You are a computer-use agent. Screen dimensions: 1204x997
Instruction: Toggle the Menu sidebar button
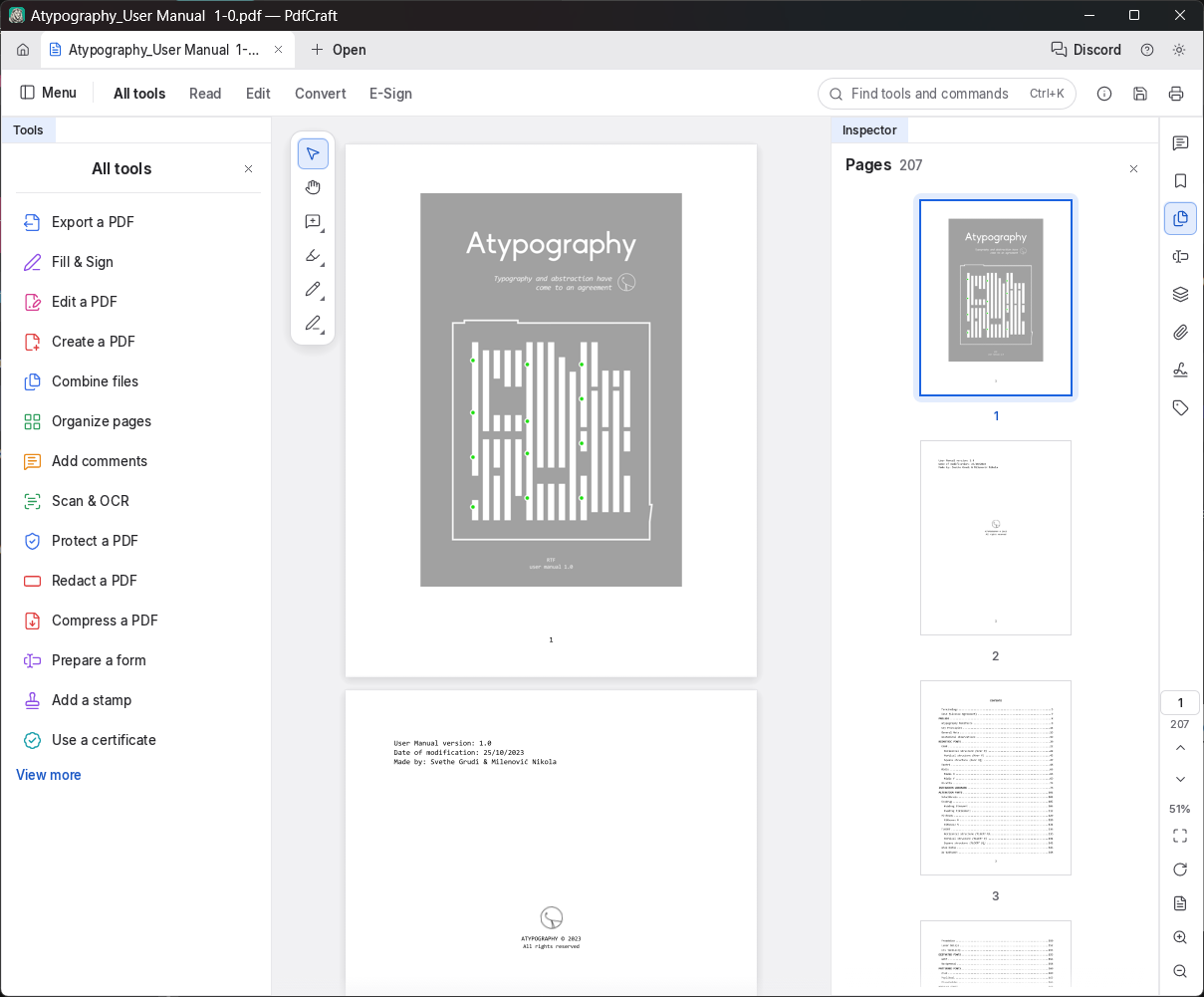[49, 93]
